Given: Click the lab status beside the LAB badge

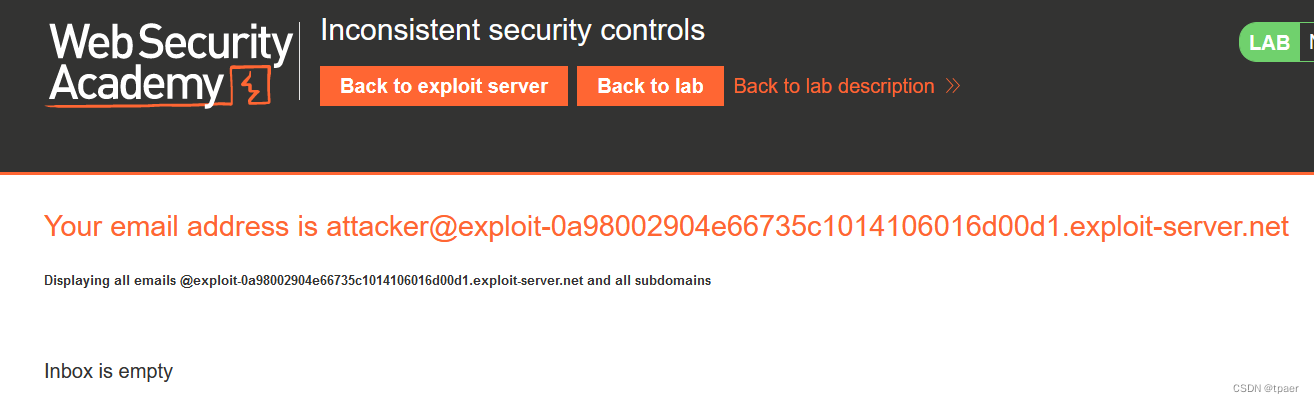Looking at the screenshot, I should coord(1306,43).
